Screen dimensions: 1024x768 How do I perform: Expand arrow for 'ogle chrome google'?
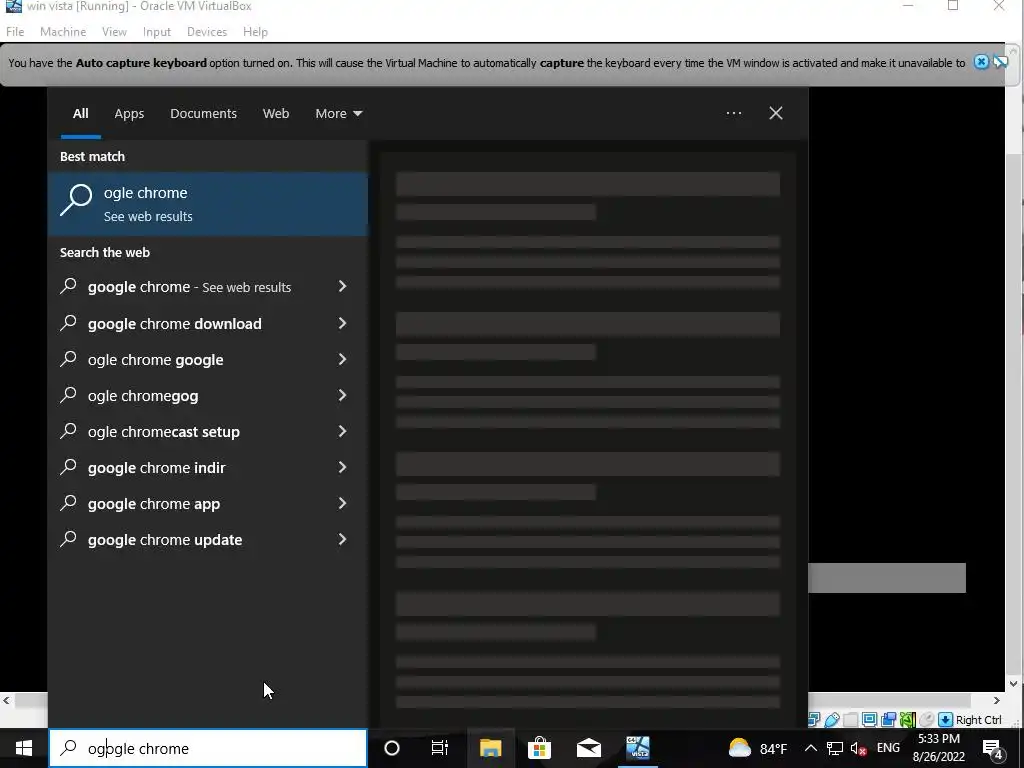342,359
